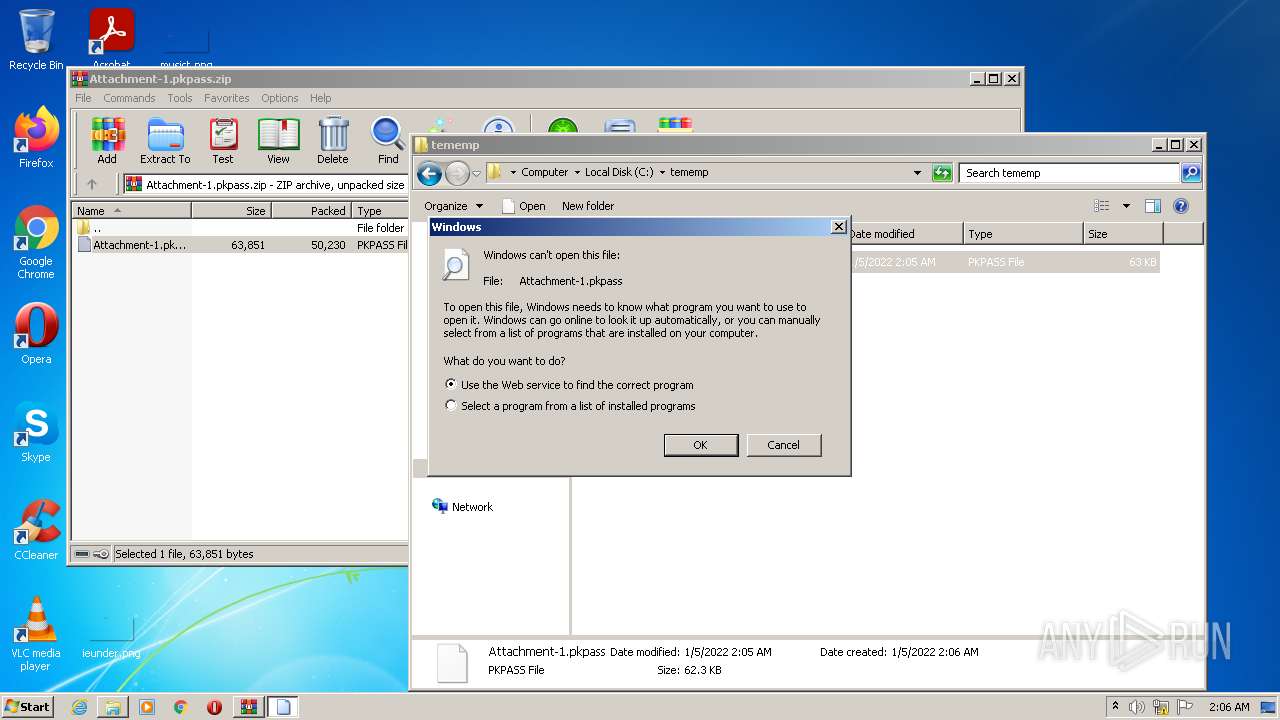Open WinRAR Help menu
Viewport: 1280px width, 720px height.
(320, 98)
